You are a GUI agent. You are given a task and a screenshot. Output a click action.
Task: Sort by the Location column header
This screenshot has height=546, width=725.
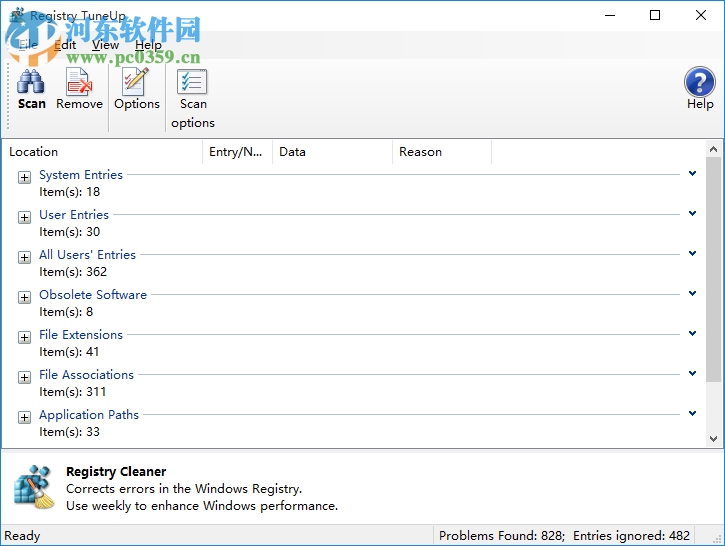point(102,152)
